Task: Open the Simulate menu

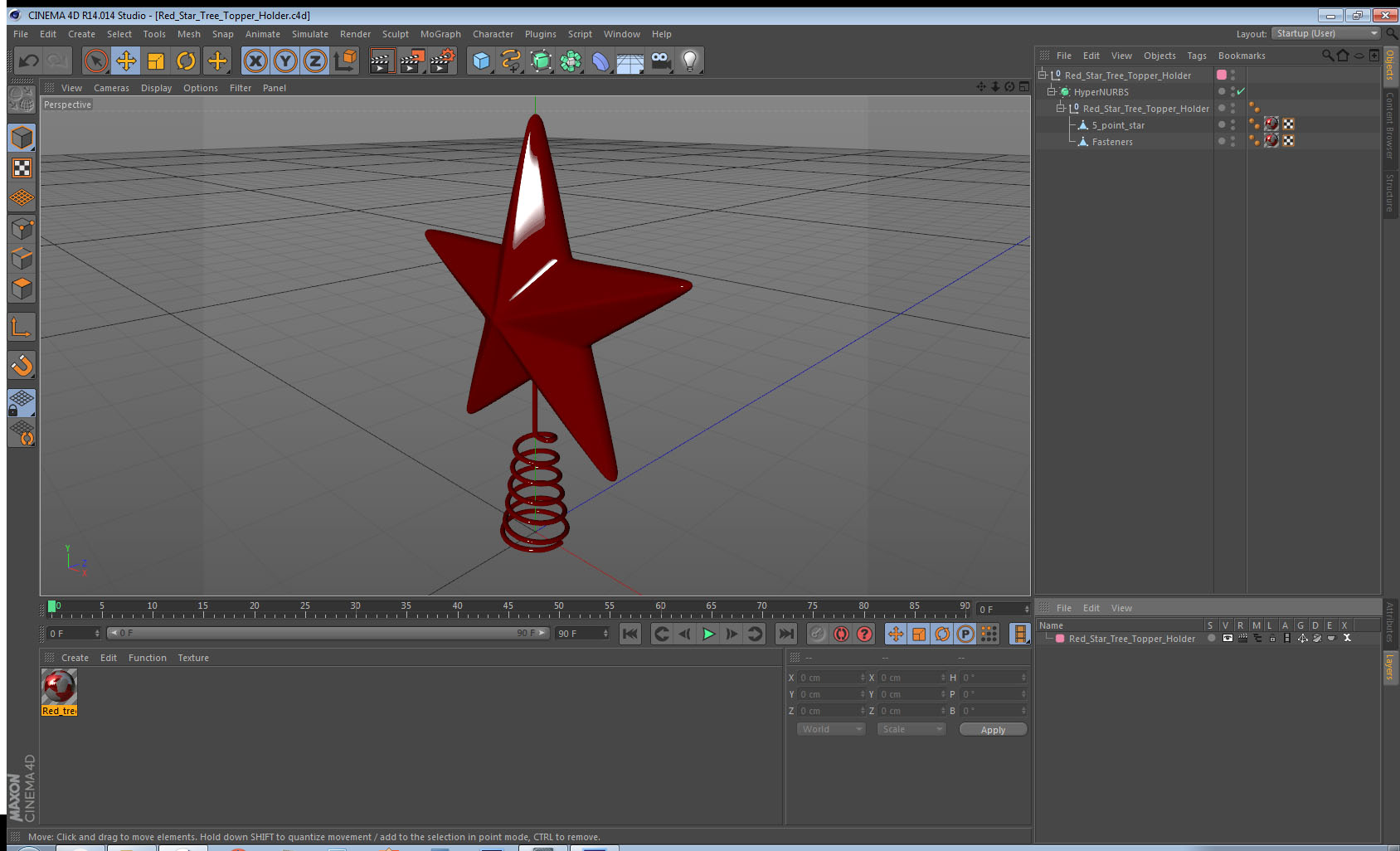Action: pos(309,34)
